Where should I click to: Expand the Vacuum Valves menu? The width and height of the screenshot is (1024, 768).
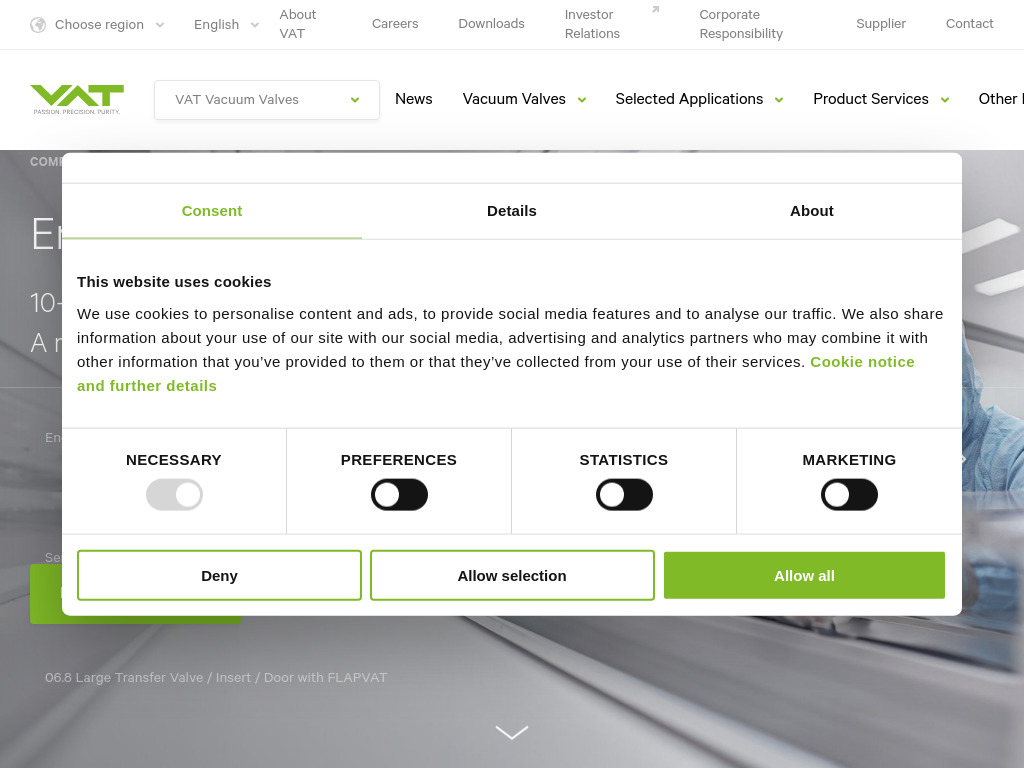[x=524, y=99]
